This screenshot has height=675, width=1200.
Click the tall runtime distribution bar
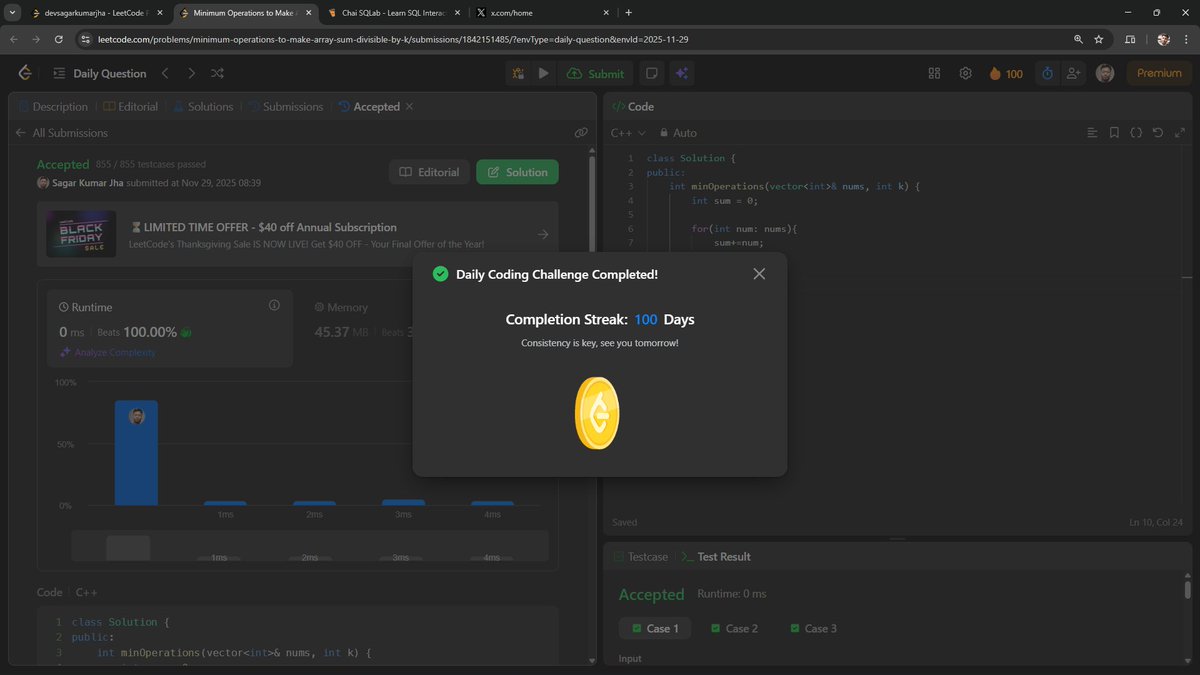136,453
